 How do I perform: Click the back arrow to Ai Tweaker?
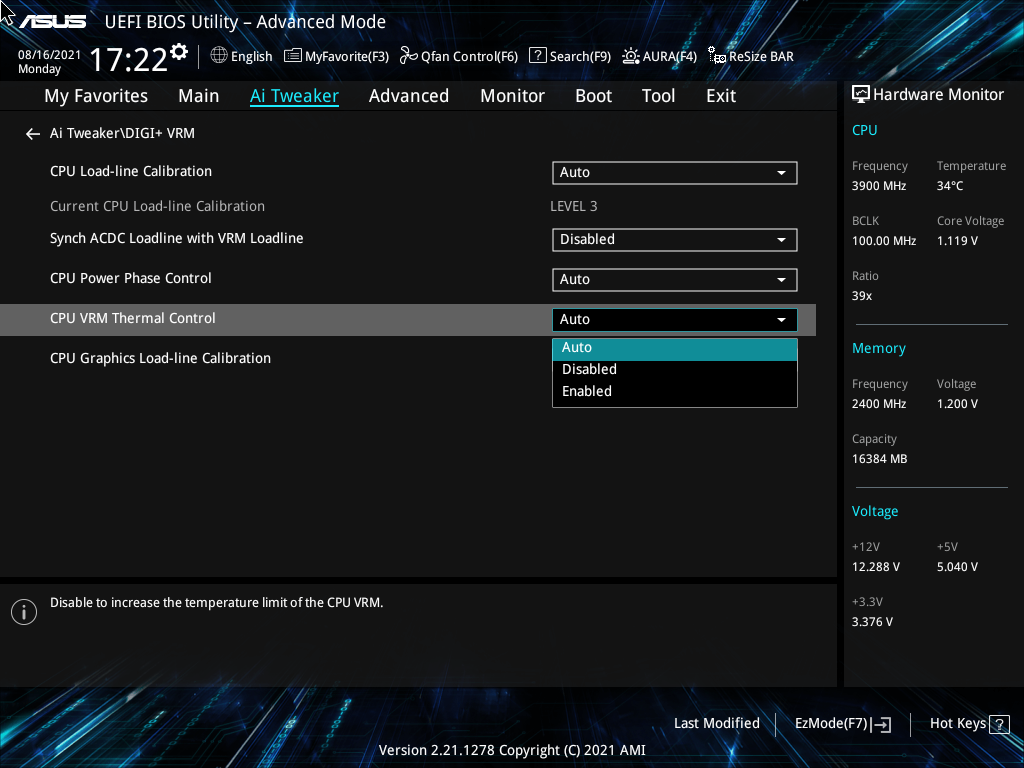point(33,134)
